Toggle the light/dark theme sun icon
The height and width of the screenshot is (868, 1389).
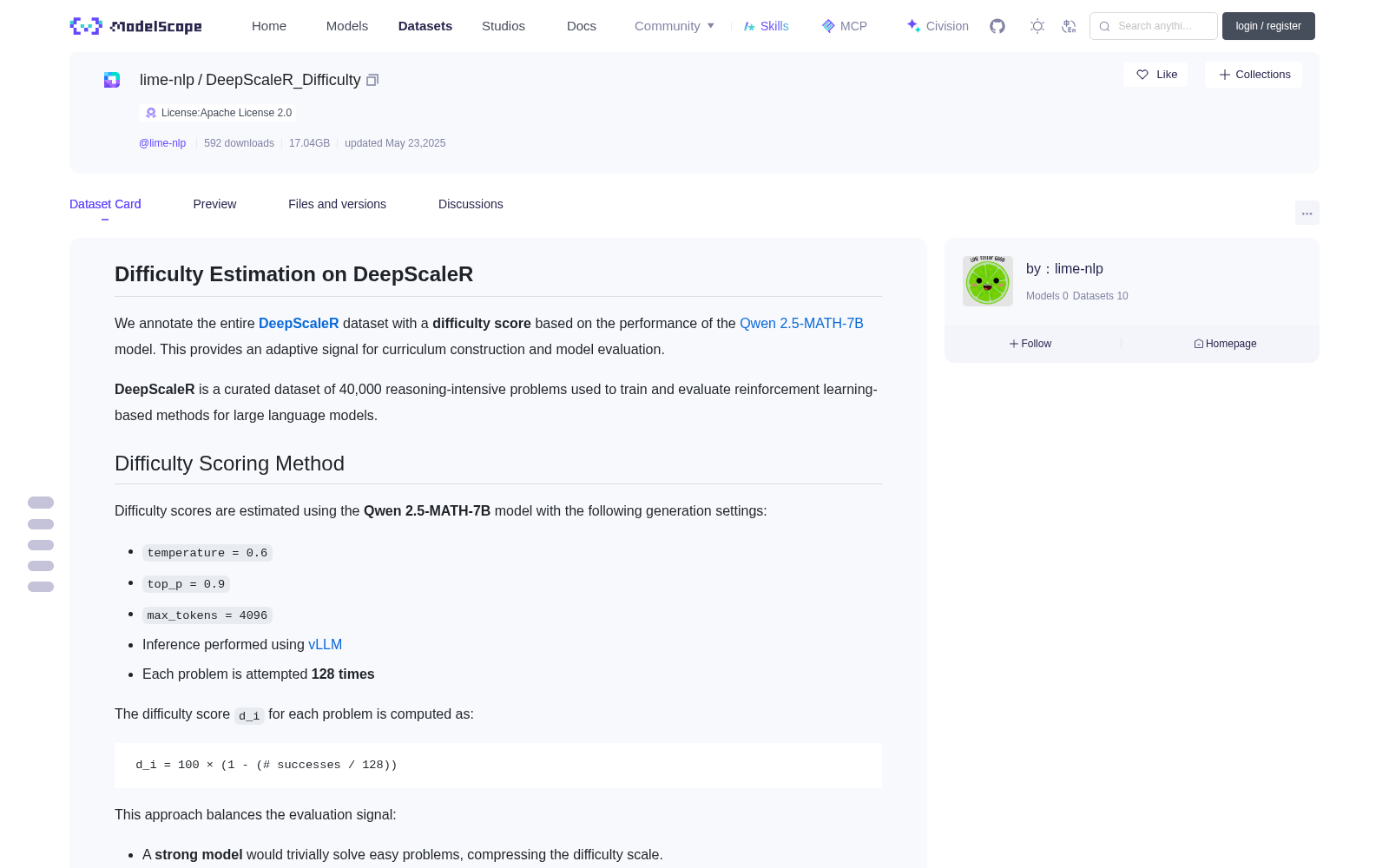1037,26
